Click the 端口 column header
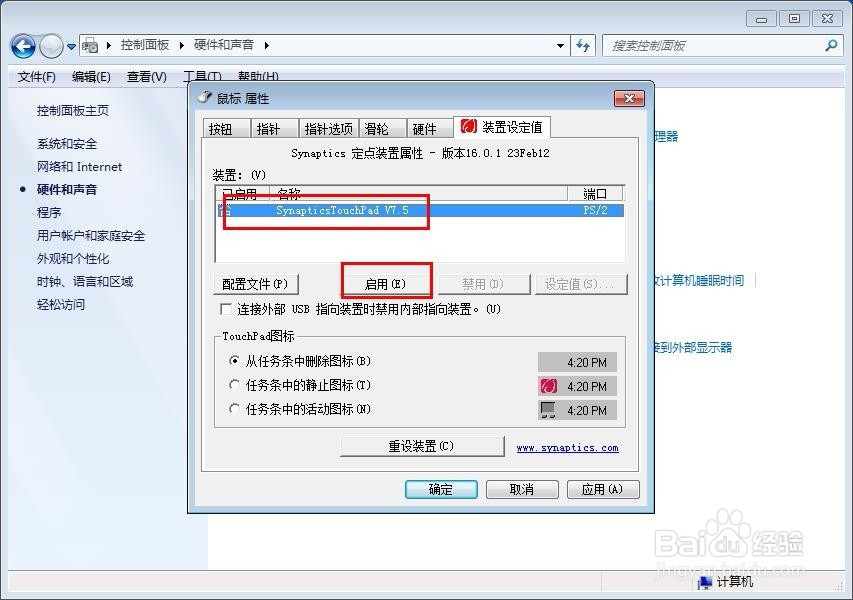The width and height of the screenshot is (853, 600). point(595,194)
